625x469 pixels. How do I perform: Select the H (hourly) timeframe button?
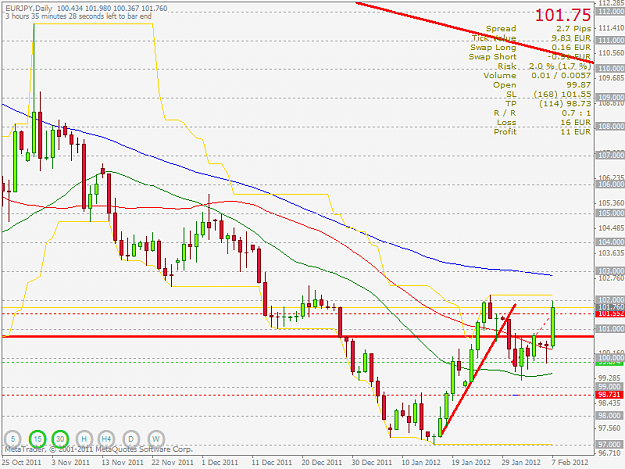tap(84, 439)
